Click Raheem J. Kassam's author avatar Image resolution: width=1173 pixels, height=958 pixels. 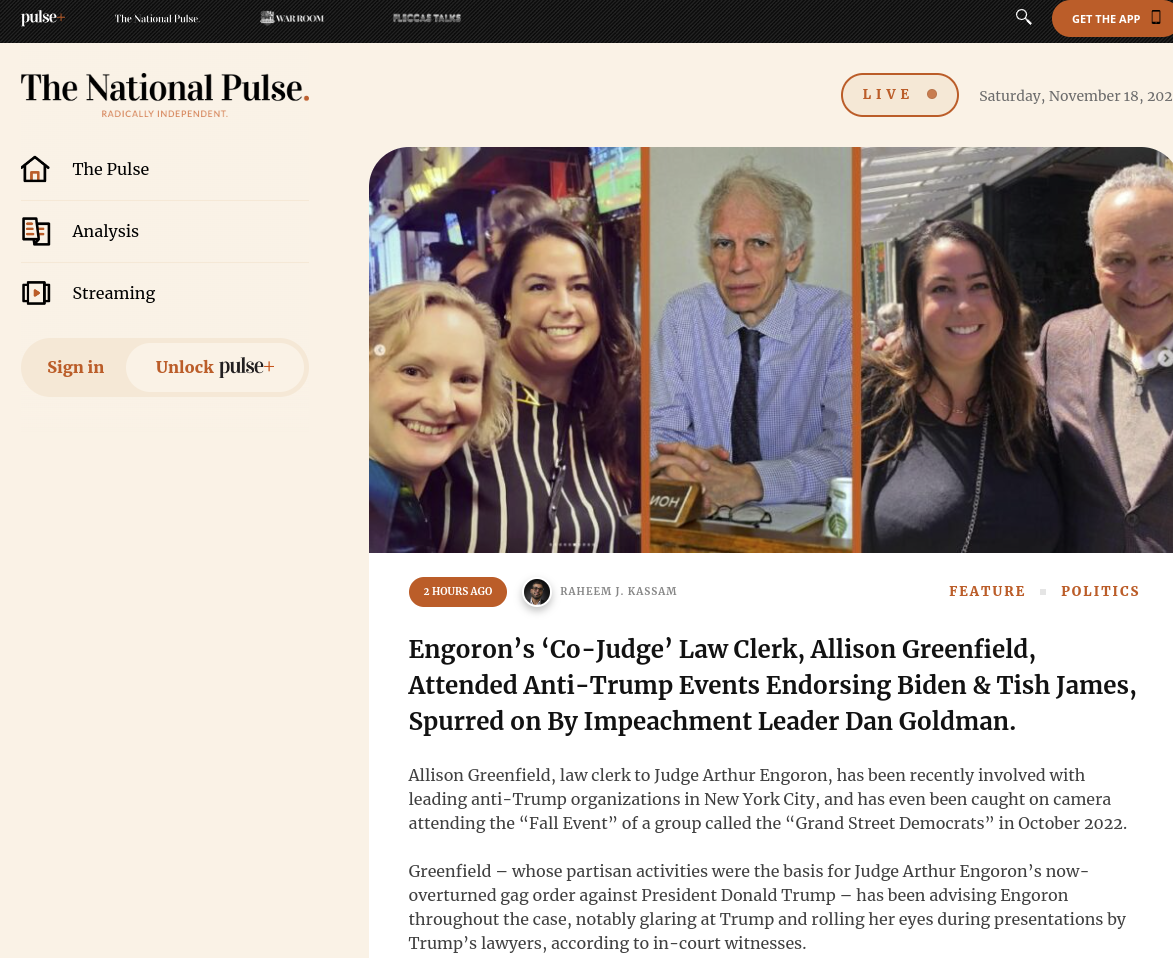pyautogui.click(x=536, y=592)
